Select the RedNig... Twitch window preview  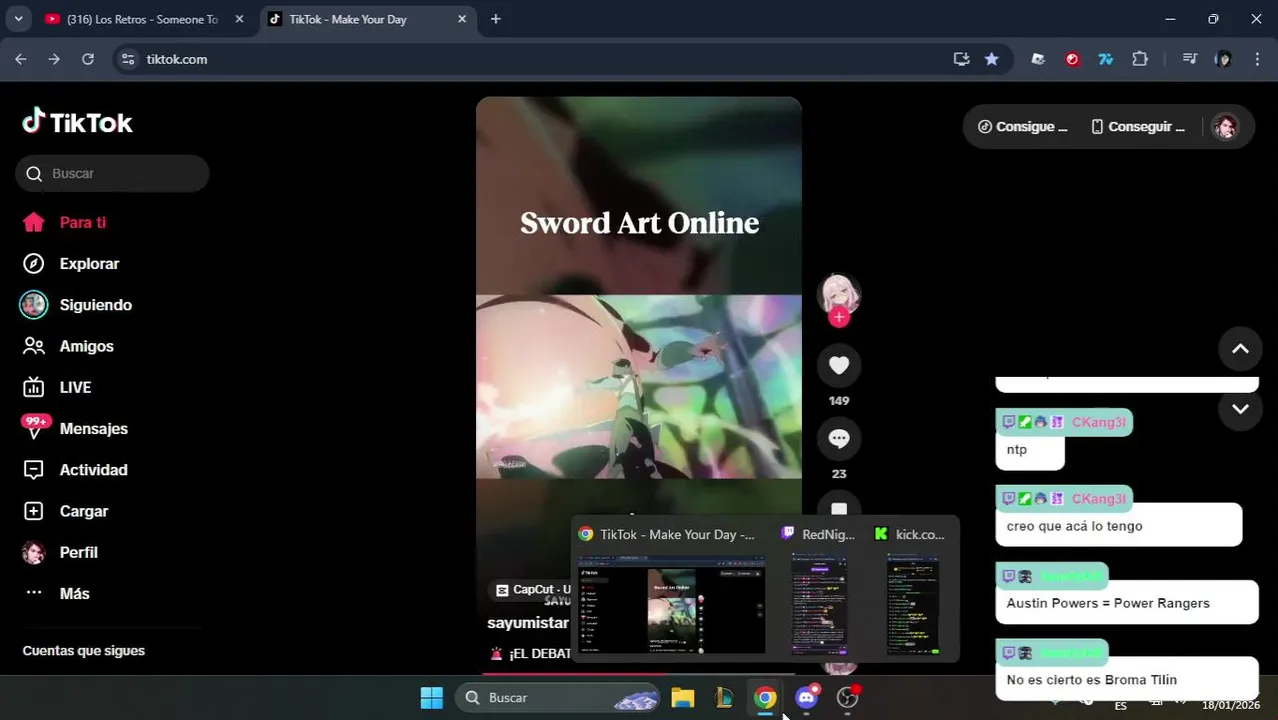coord(819,604)
